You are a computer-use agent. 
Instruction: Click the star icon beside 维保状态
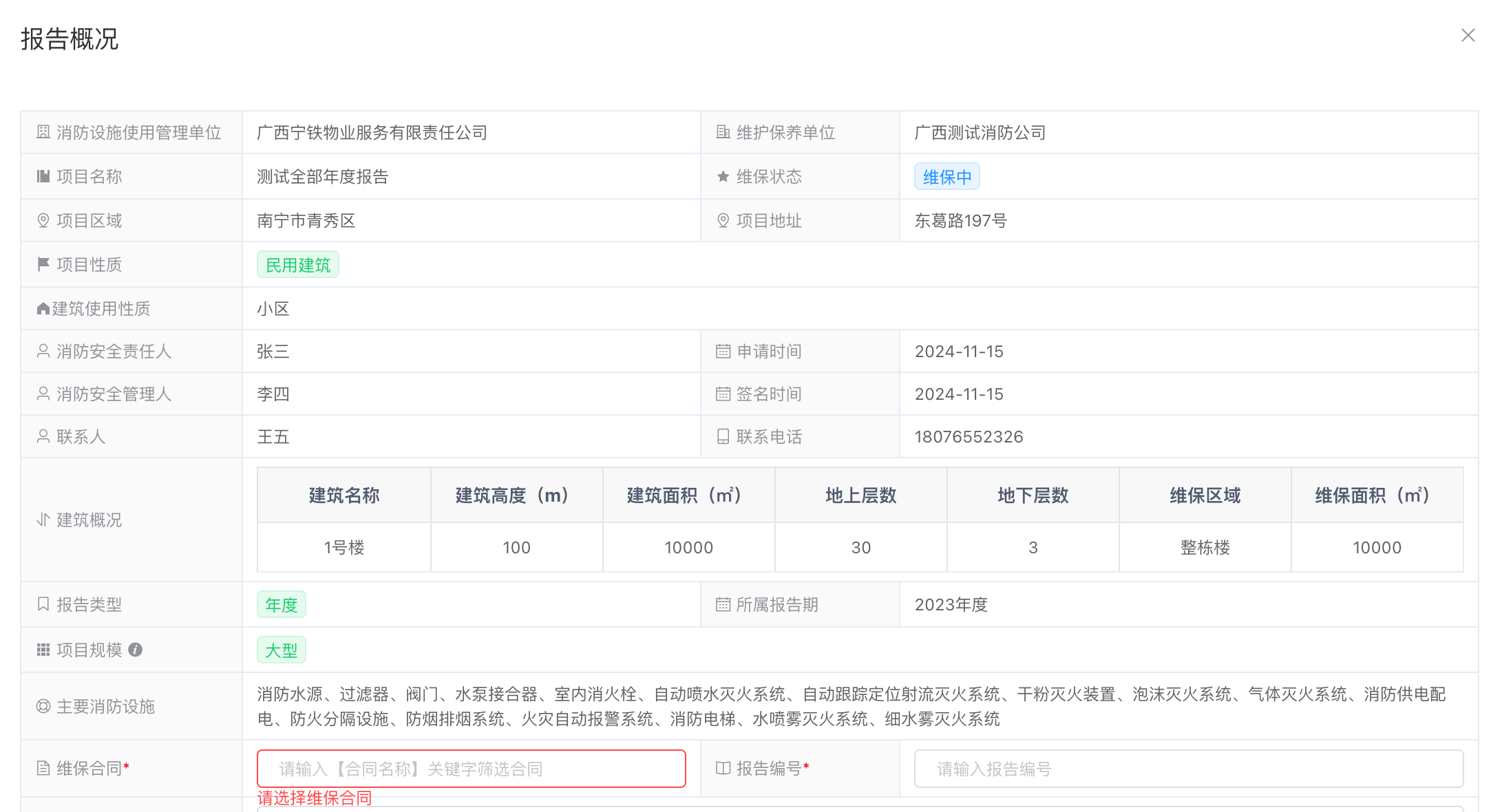tap(723, 177)
